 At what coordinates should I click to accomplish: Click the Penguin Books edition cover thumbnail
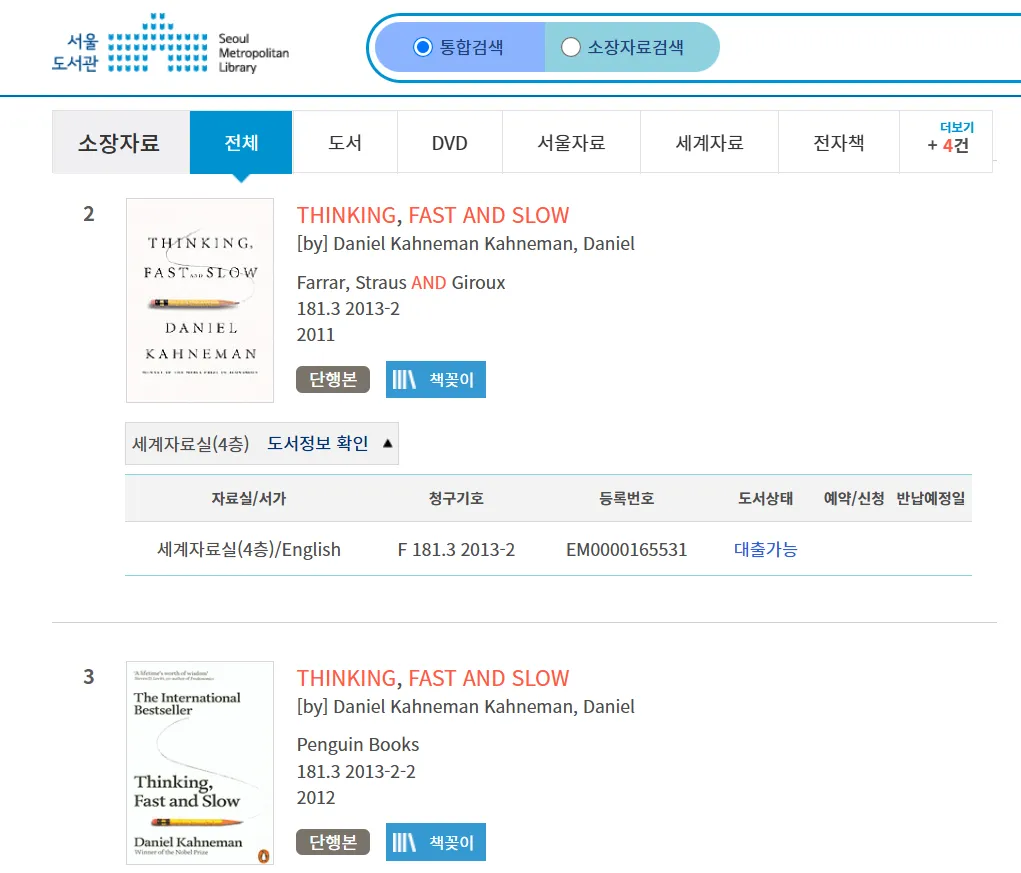[200, 763]
